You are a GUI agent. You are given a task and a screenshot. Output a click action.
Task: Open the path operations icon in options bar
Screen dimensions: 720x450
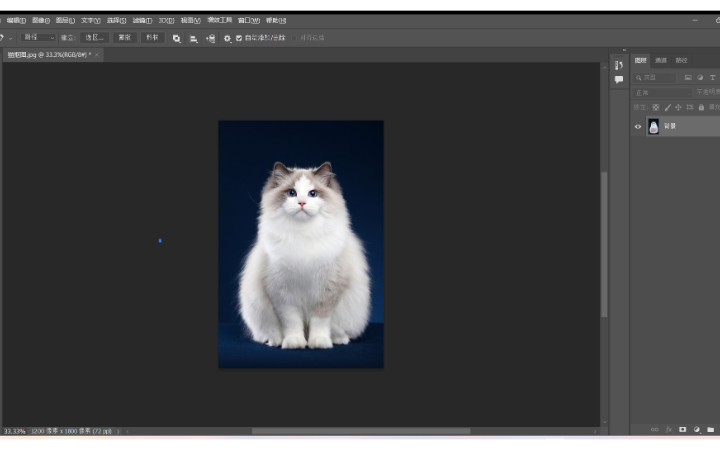[177, 38]
